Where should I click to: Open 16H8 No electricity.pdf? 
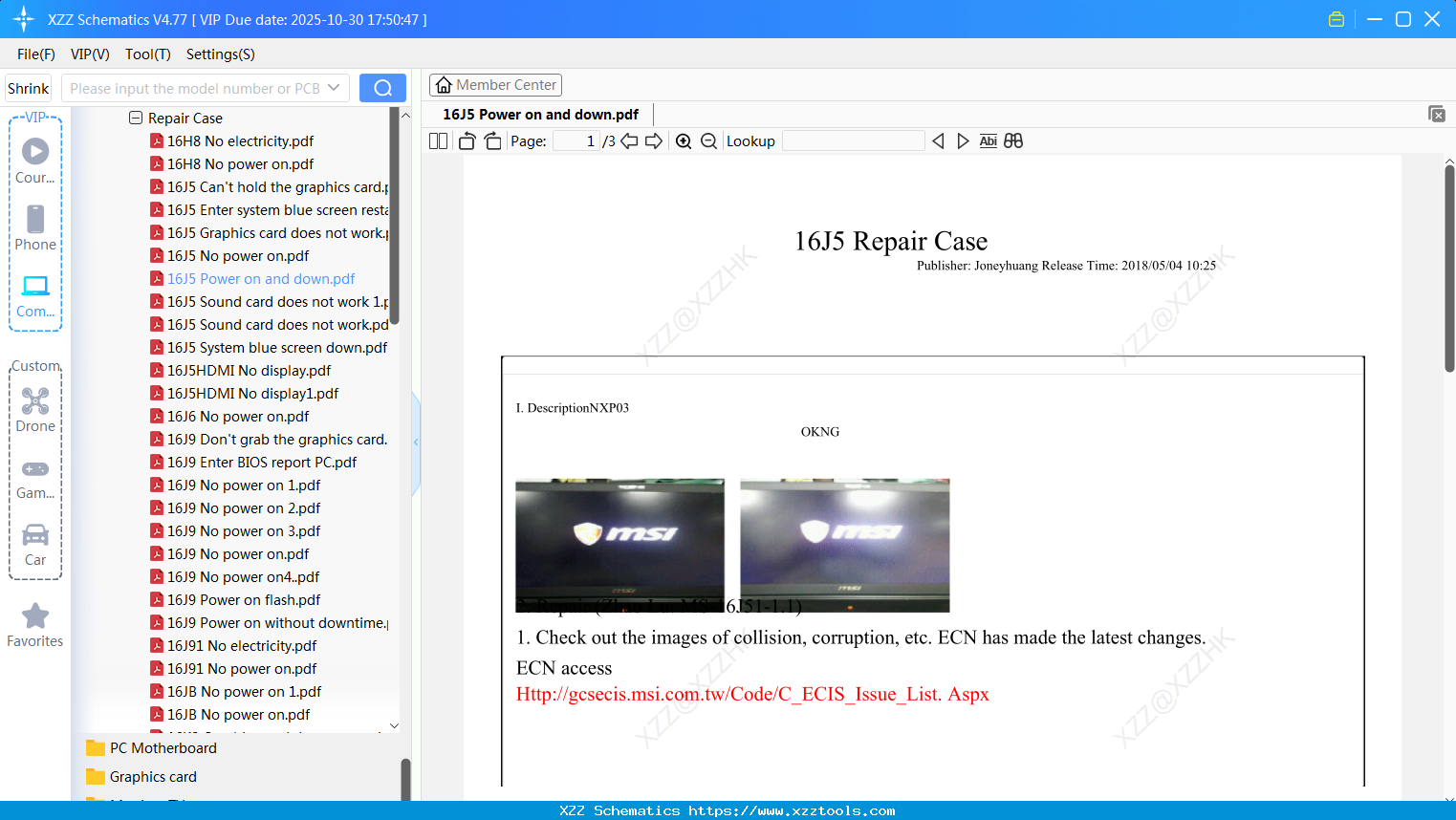241,141
